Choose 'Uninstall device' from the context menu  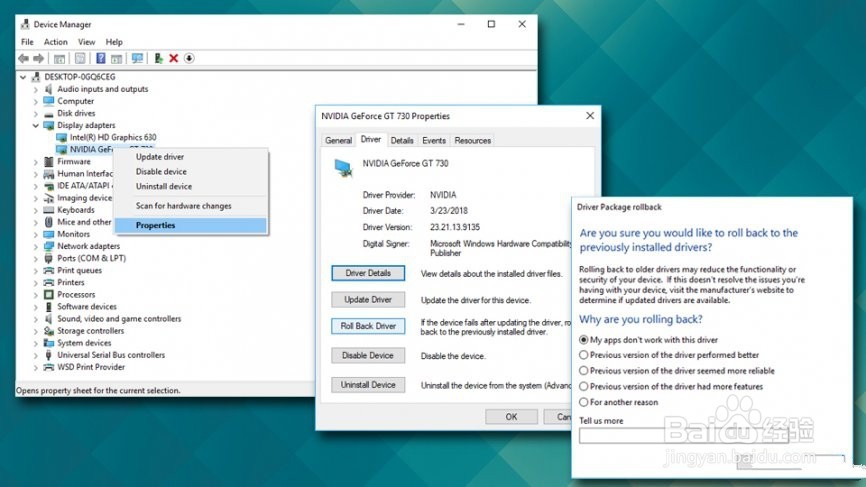click(191, 187)
